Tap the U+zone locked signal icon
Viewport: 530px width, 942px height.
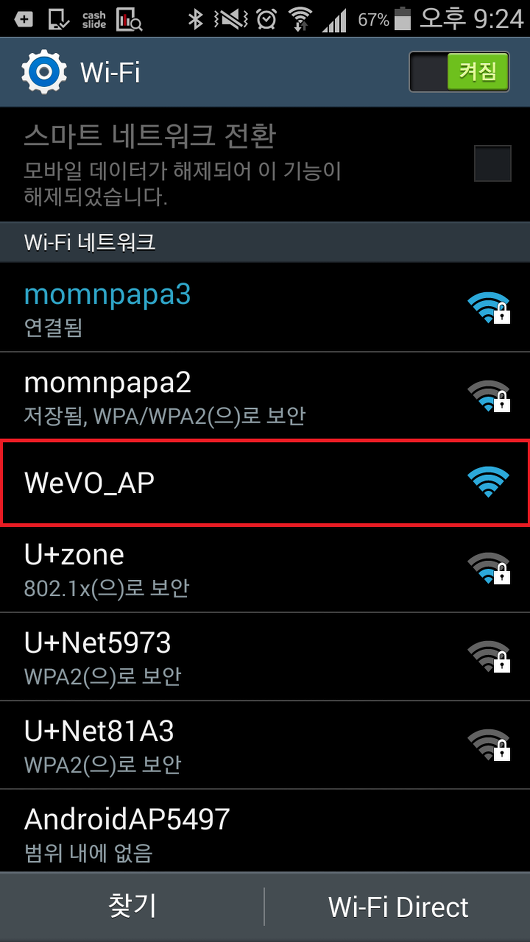pos(489,569)
